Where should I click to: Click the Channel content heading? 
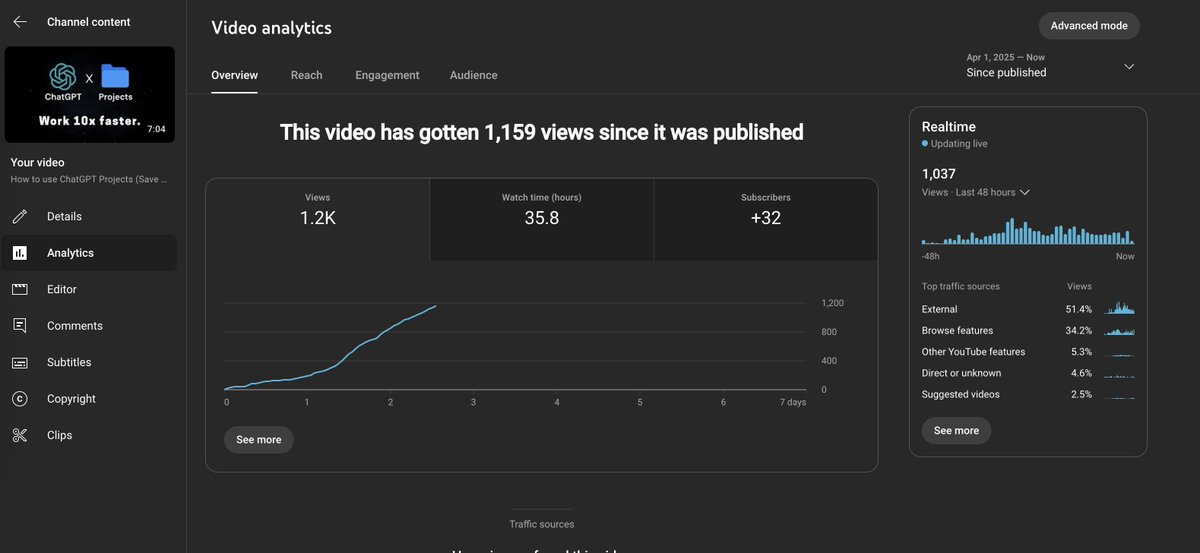pos(89,22)
